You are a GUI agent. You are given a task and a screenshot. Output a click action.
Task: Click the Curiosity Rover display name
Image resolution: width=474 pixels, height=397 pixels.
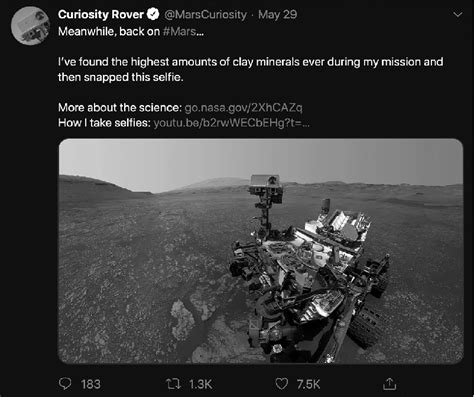click(x=101, y=14)
